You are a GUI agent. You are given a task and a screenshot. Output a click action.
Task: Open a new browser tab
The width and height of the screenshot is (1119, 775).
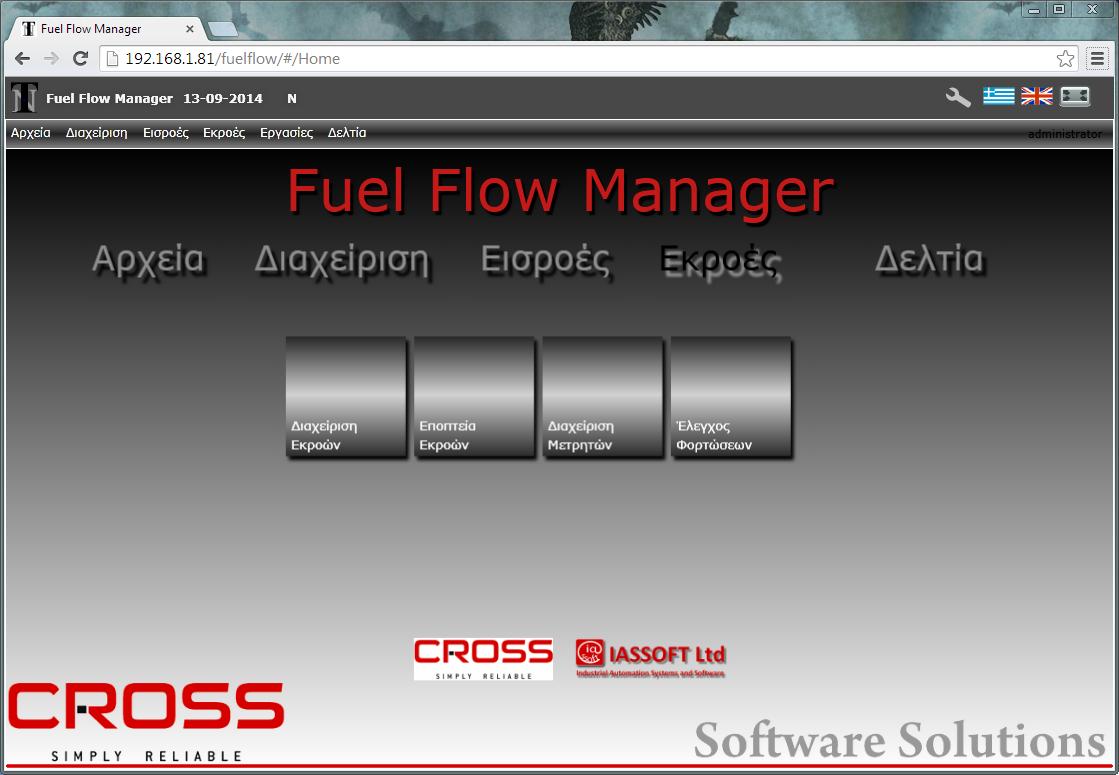coord(223,29)
